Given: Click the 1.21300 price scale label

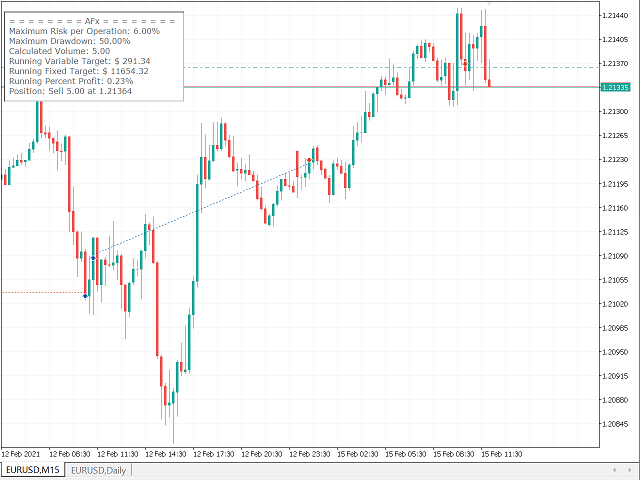Looking at the screenshot, I should pos(615,111).
